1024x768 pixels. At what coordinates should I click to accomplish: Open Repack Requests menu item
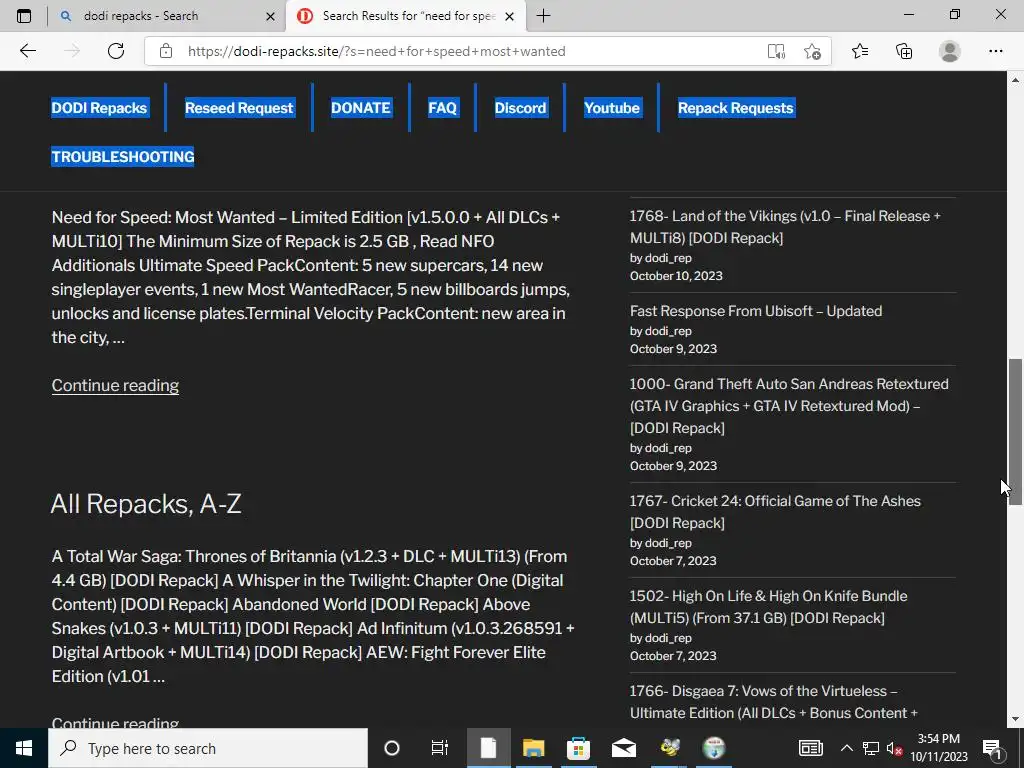click(735, 108)
